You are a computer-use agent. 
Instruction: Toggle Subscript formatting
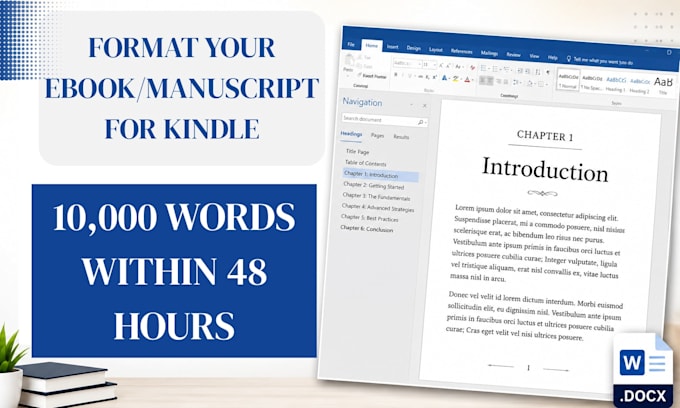(427, 77)
